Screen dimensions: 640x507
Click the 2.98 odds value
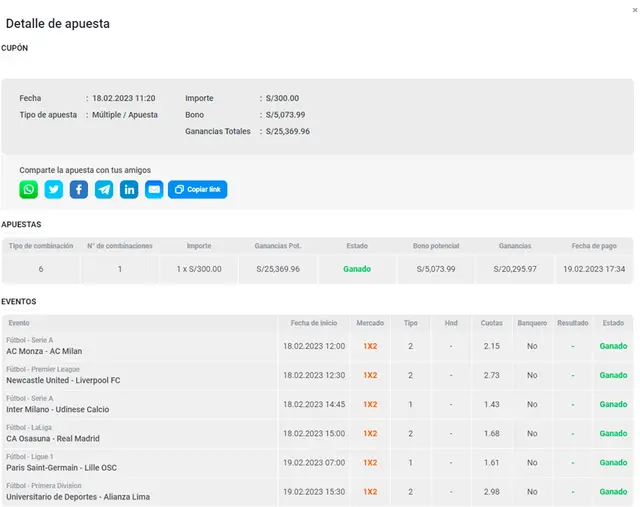[x=491, y=492]
